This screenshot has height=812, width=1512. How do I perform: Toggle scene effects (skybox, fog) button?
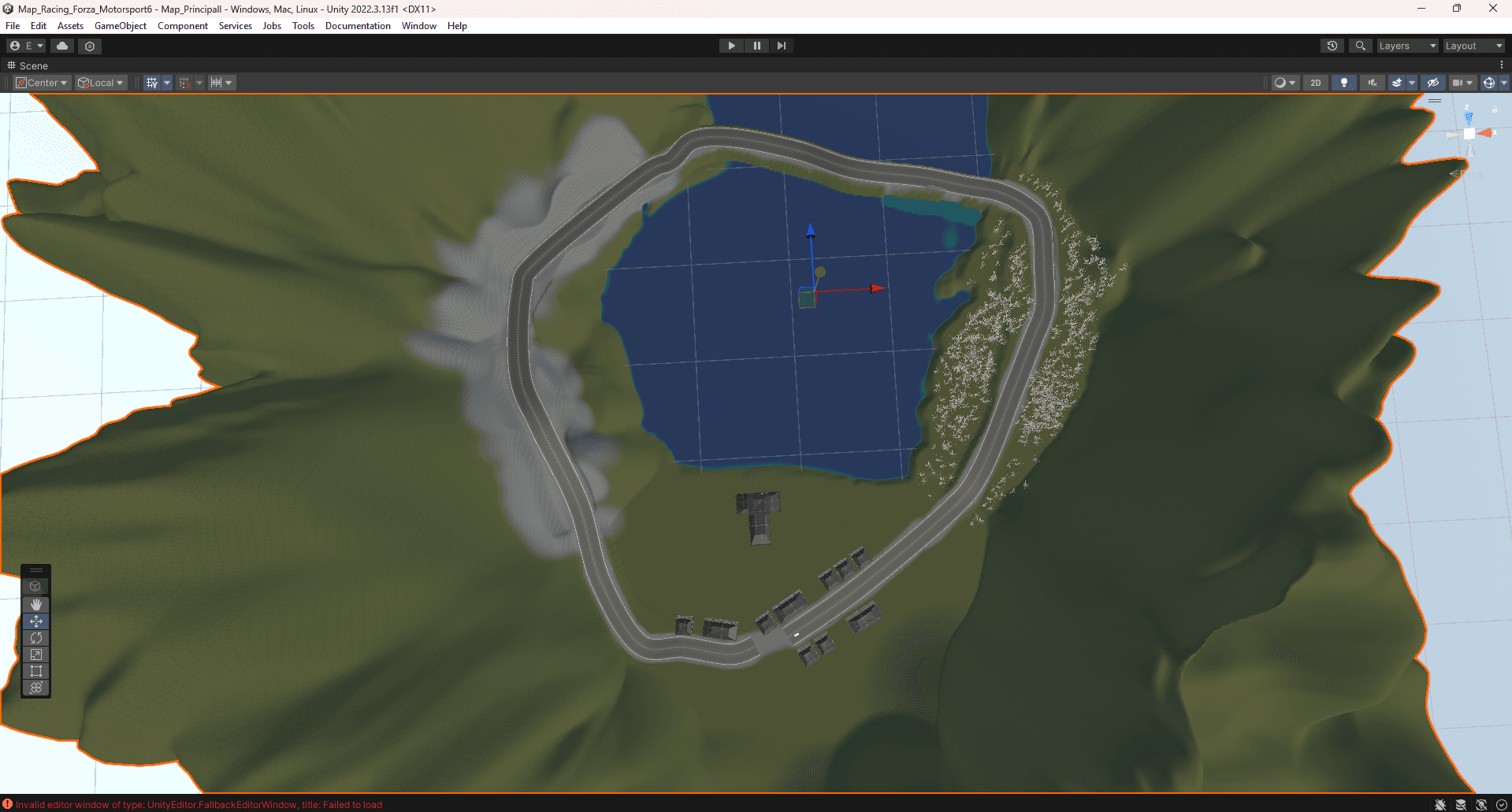tap(1397, 83)
